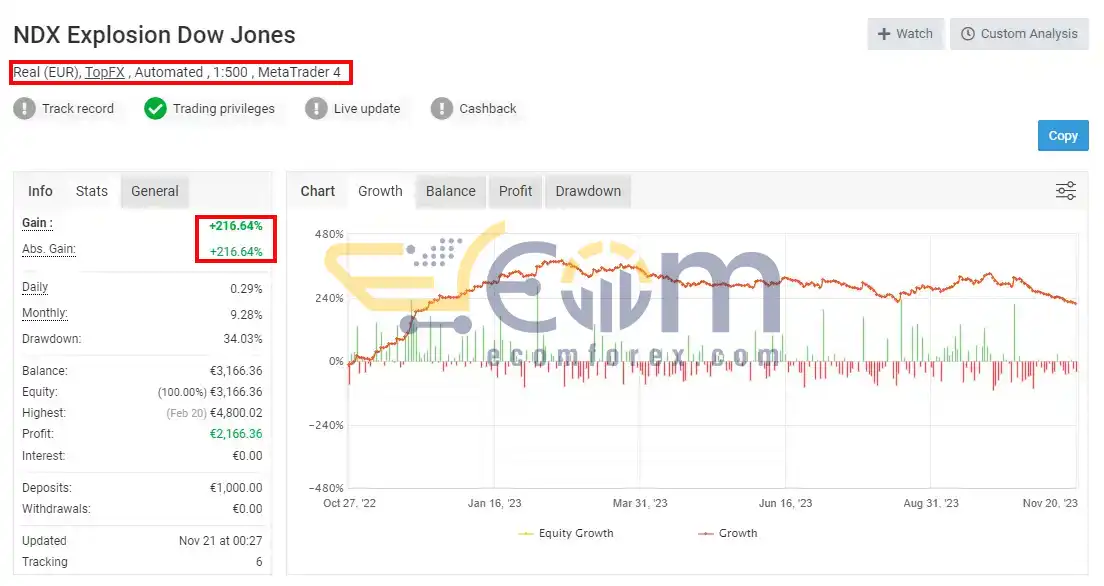1104x586 pixels.
Task: Click the Equity row label
Action: 39,392
